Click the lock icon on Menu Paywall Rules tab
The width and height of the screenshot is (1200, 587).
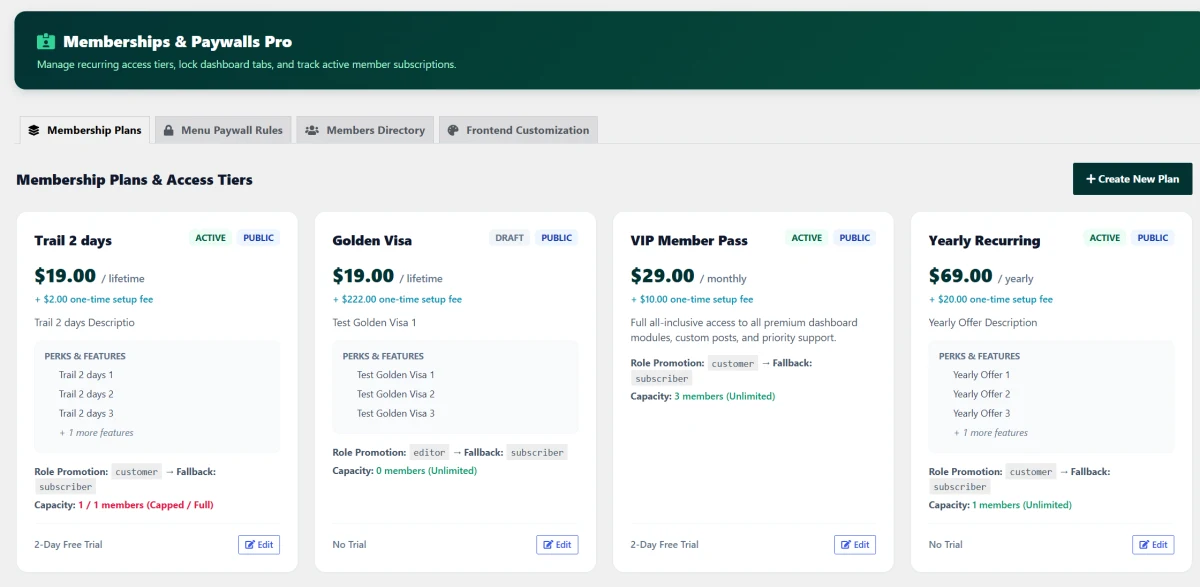[x=170, y=130]
